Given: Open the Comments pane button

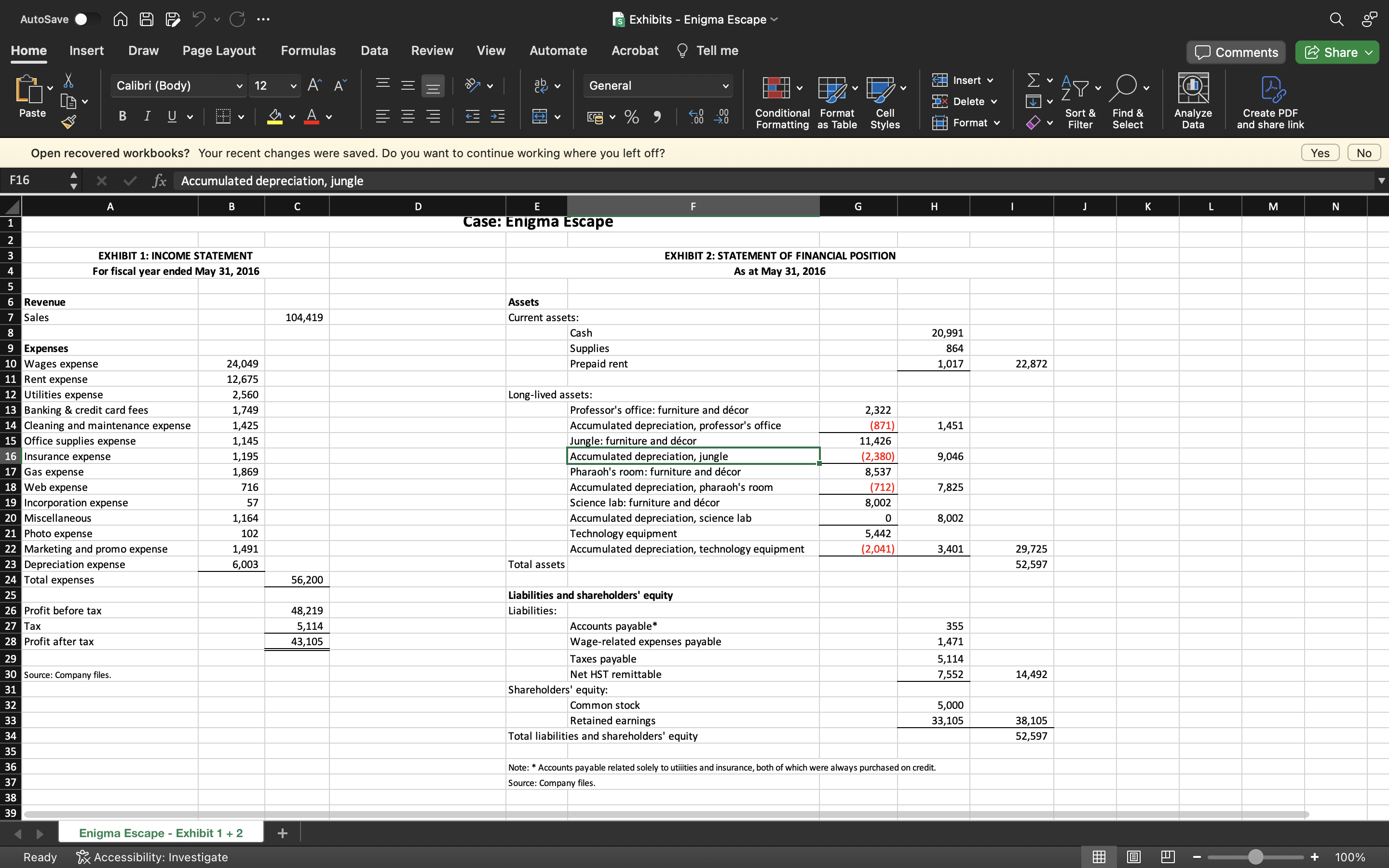Looking at the screenshot, I should point(1236,52).
